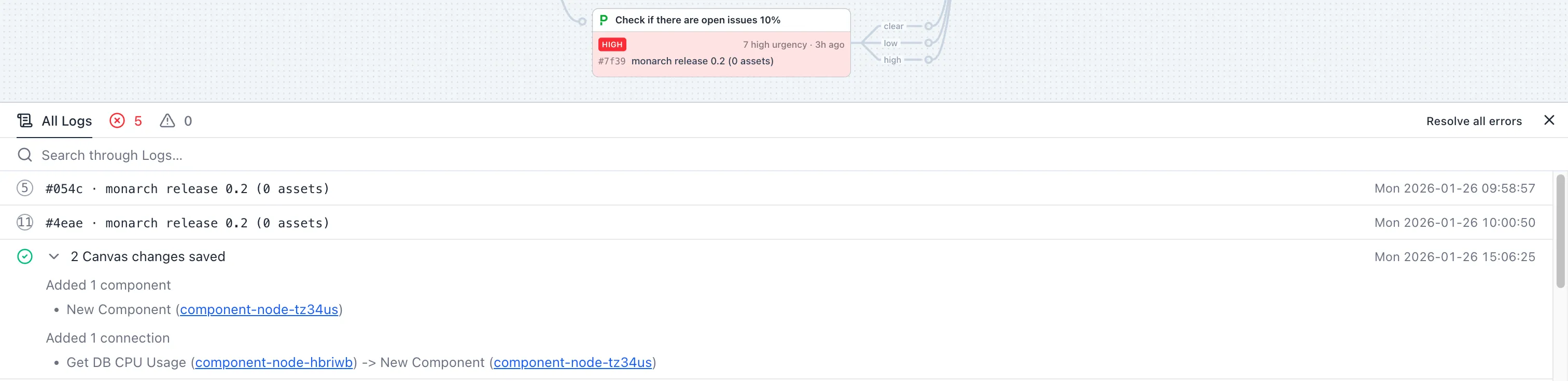Viewport: 1568px width, 381px height.
Task: Click the All Logs scroll icon
Action: 24,121
